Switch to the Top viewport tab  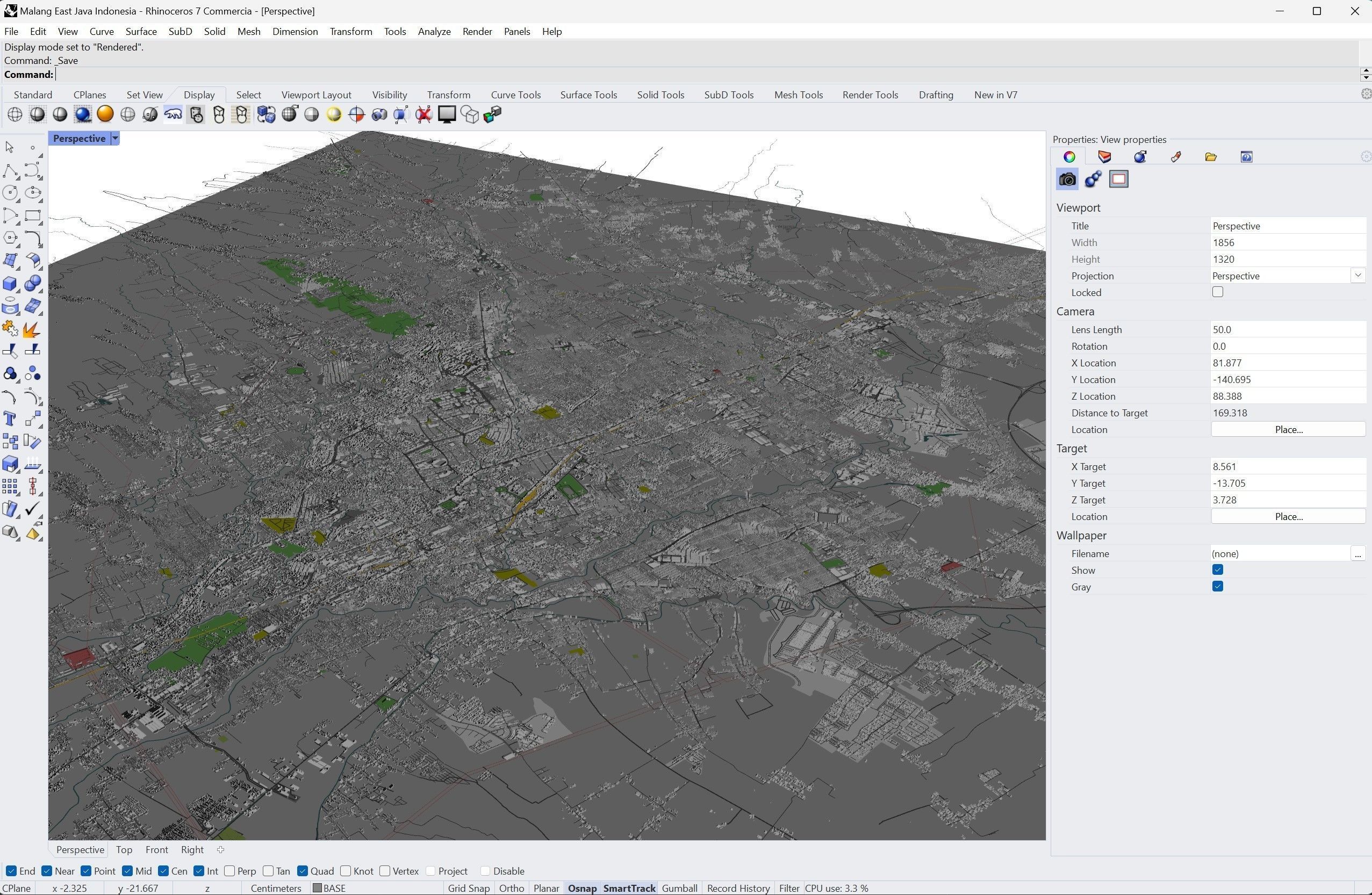(124, 850)
